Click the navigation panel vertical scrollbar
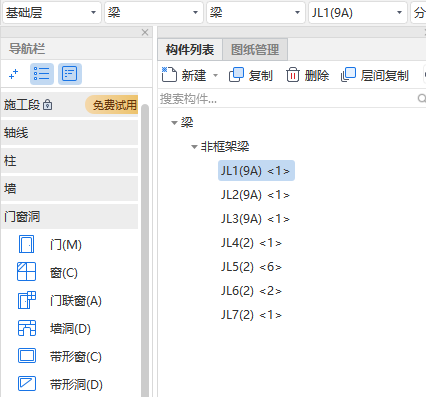This screenshot has height=397, width=426. pyautogui.click(x=145, y=250)
